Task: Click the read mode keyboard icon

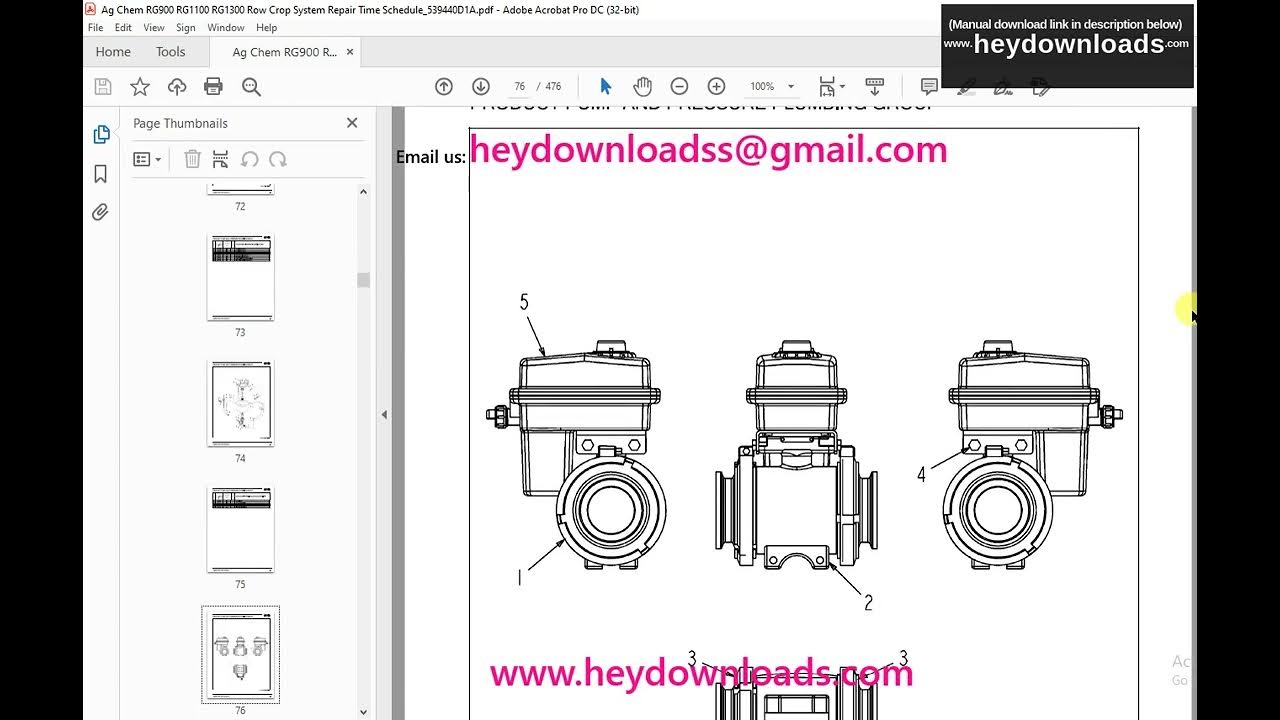Action: tap(874, 87)
